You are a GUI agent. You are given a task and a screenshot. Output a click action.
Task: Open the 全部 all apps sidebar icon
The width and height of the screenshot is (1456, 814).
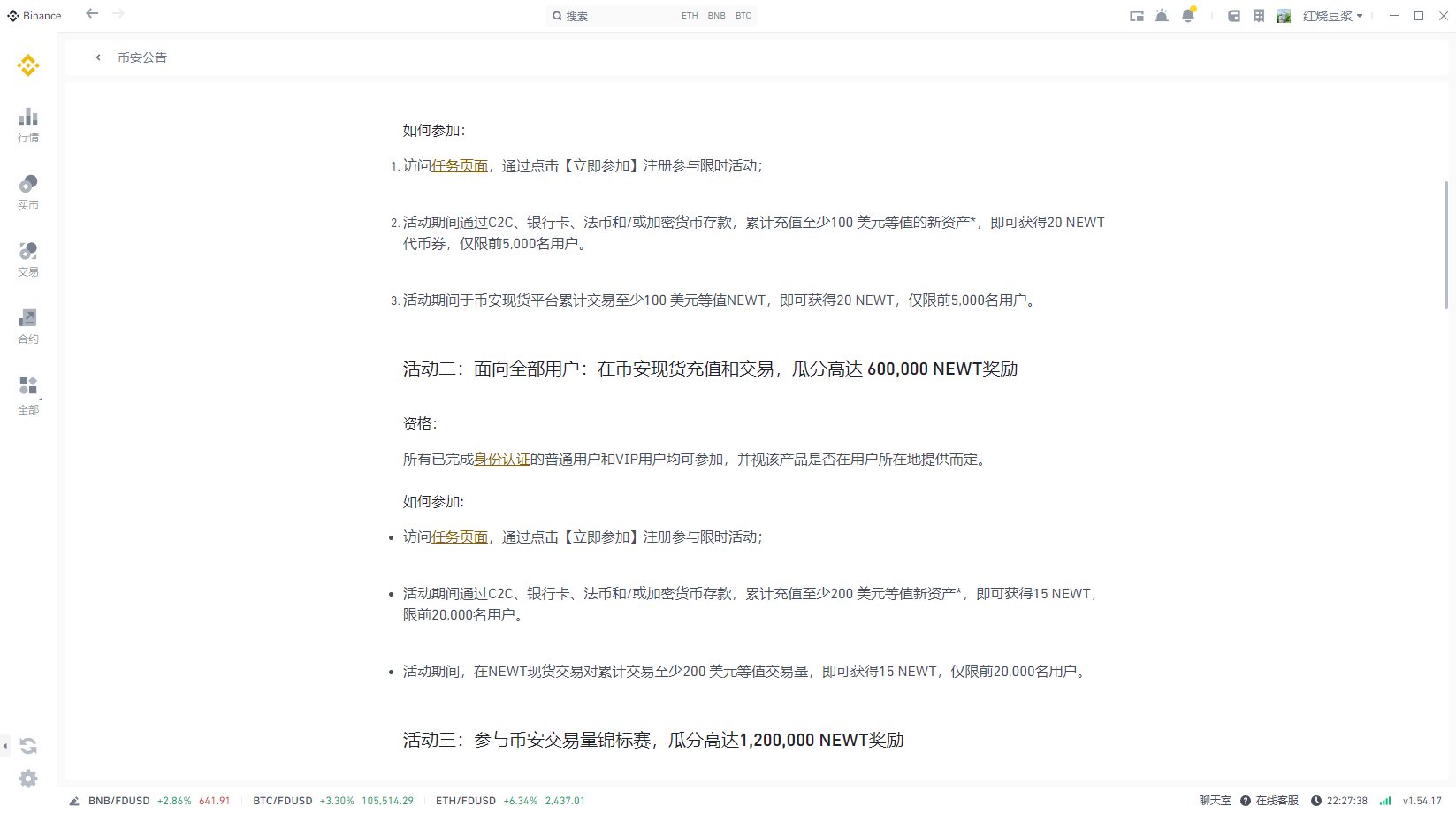(28, 395)
